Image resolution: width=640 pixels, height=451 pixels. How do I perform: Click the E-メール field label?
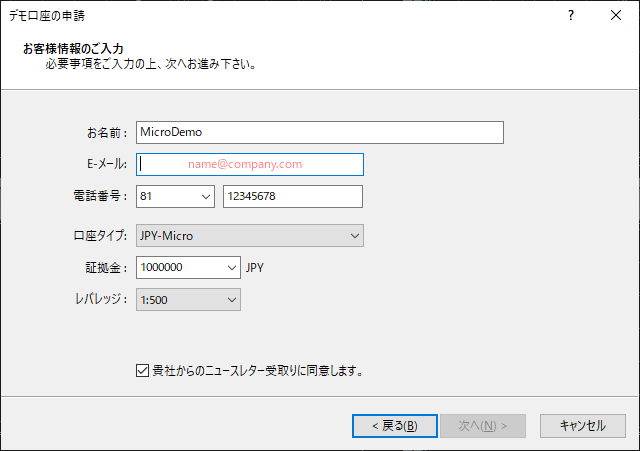click(107, 164)
